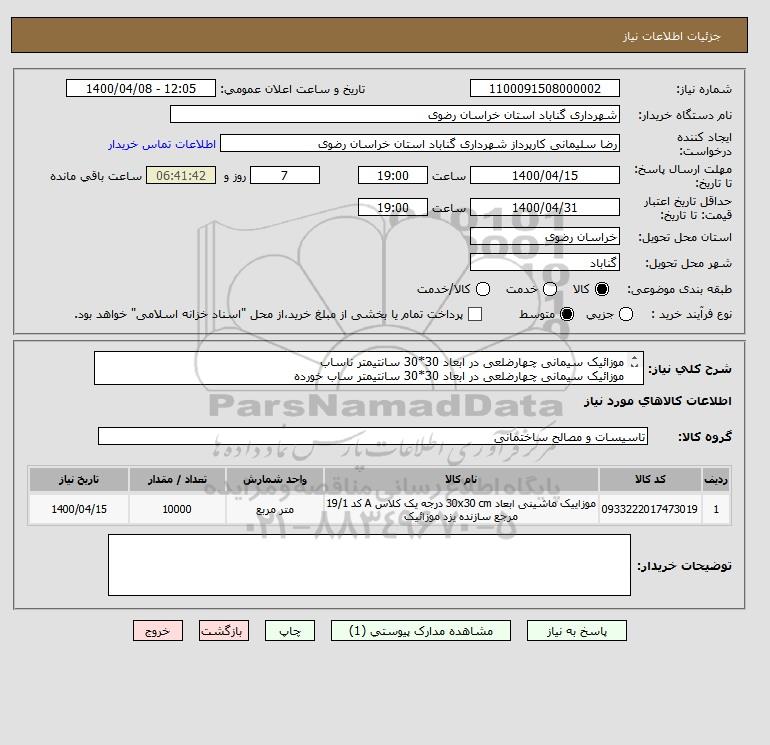Select the کالا radio button
Screen dimensions: 770x745
[602, 289]
